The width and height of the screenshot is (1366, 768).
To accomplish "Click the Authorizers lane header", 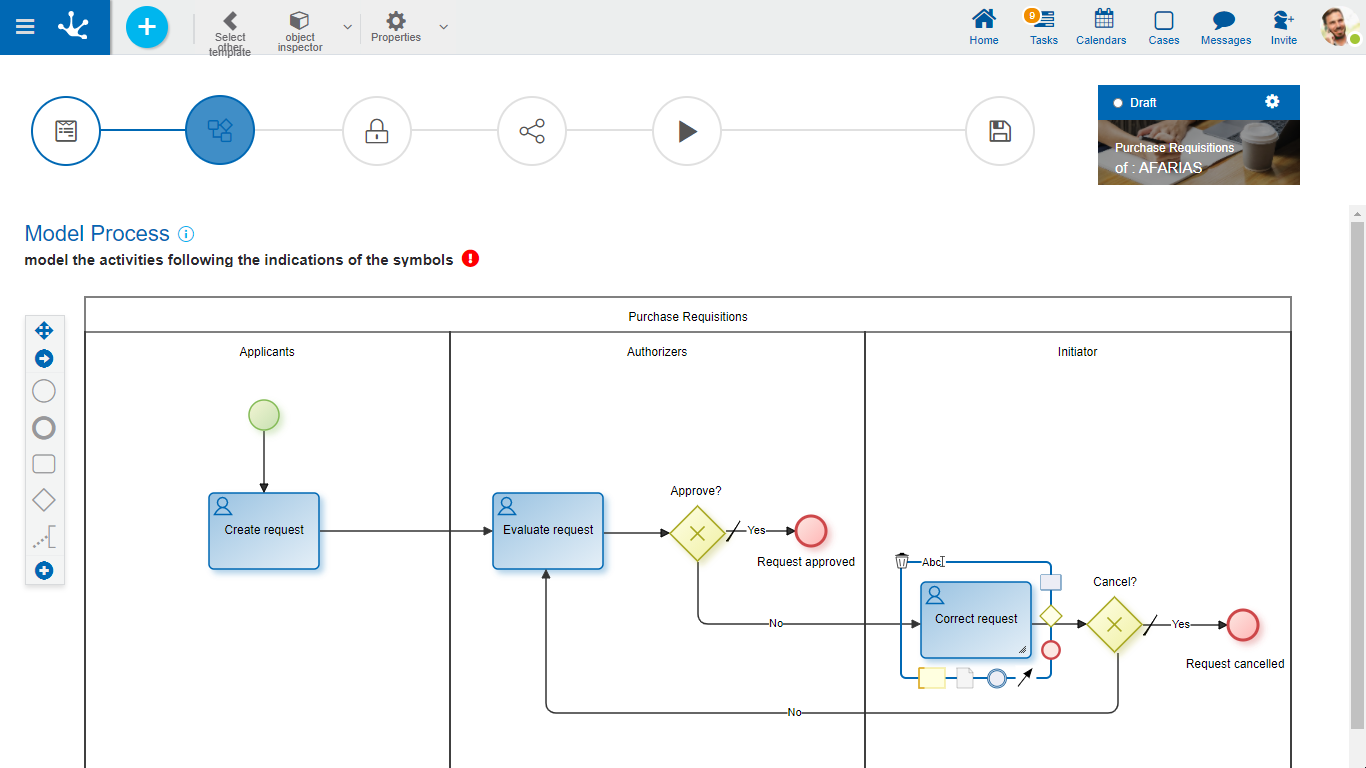I will pyautogui.click(x=657, y=352).
